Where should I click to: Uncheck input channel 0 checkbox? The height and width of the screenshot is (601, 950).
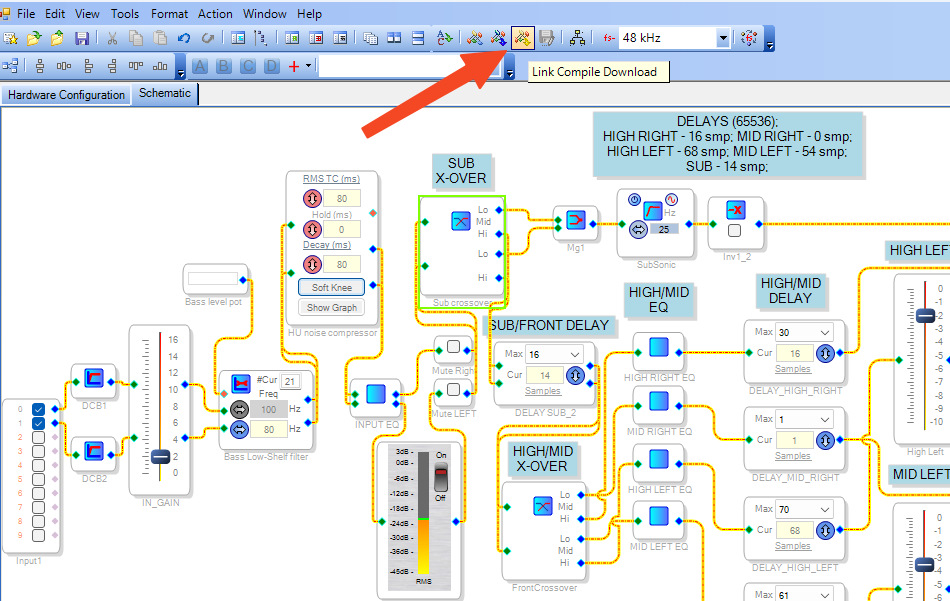38,409
